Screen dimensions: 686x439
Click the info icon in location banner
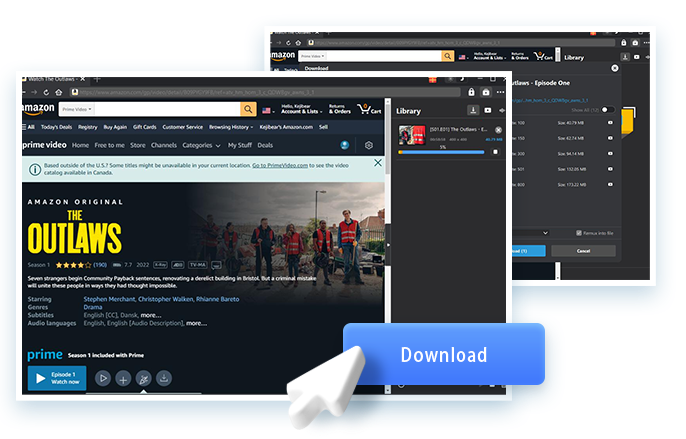(35, 169)
